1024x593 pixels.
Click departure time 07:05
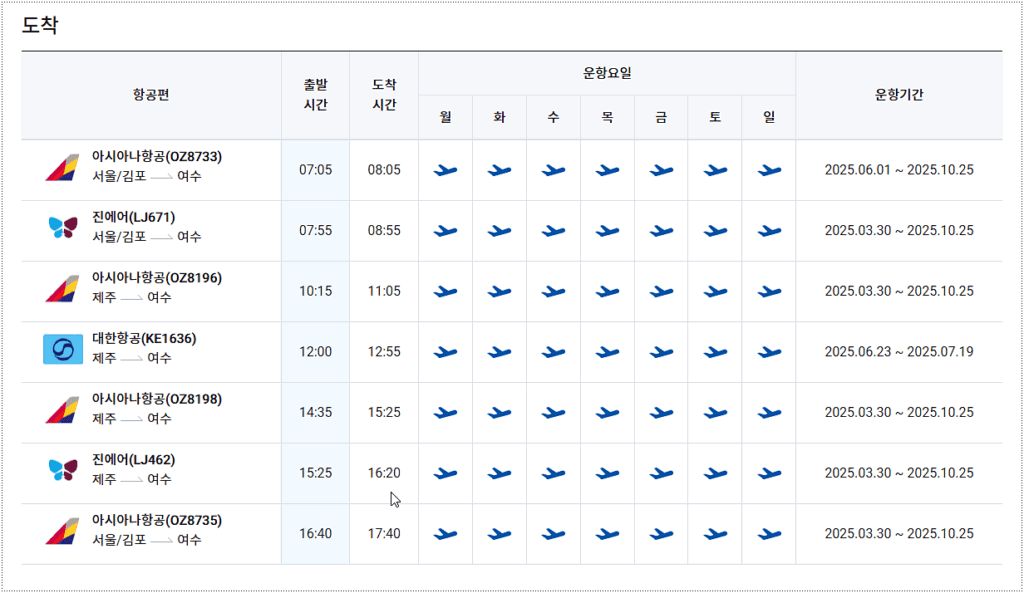click(x=315, y=170)
